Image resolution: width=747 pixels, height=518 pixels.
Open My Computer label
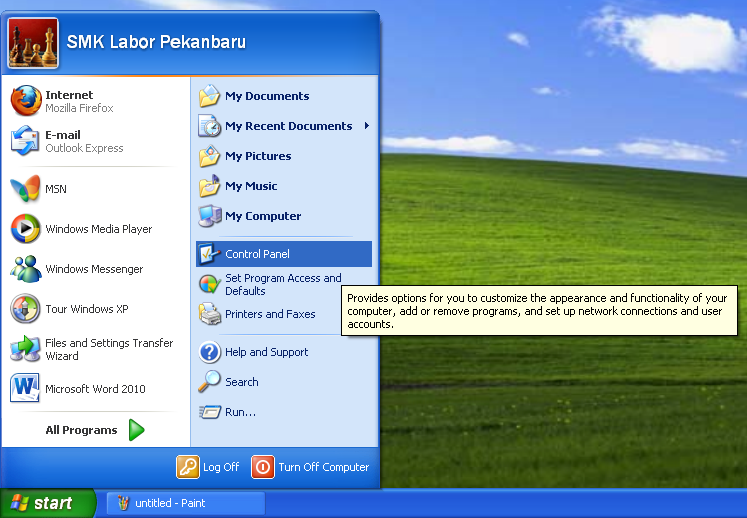[263, 216]
